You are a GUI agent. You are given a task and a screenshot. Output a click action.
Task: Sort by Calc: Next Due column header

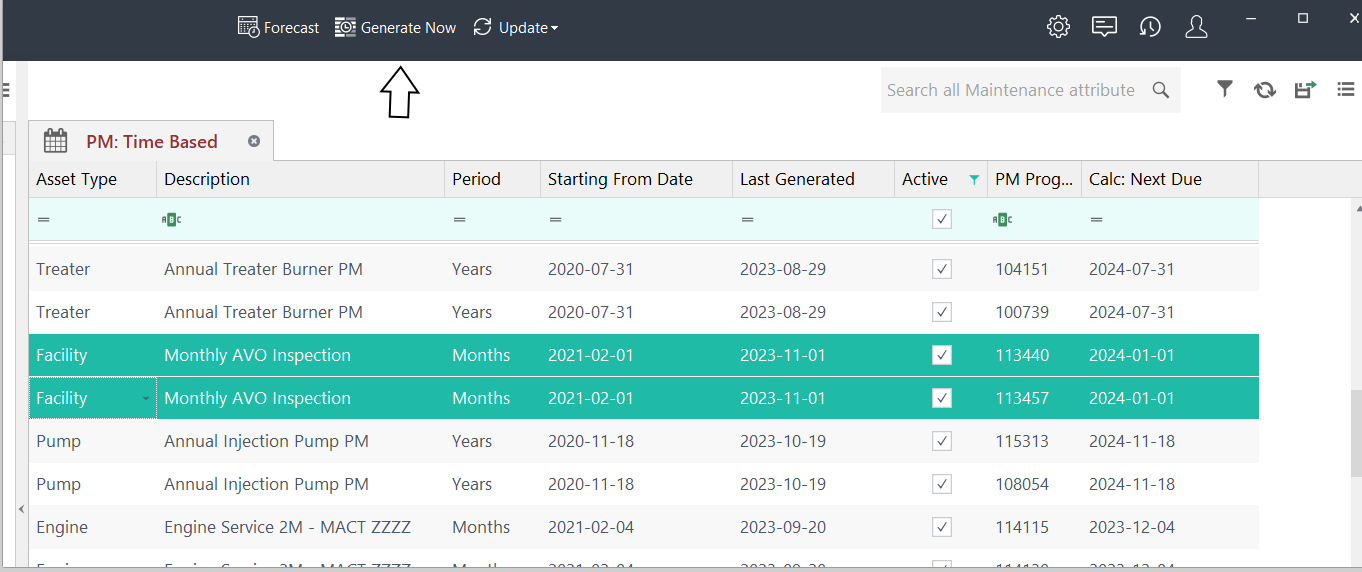(x=1170, y=179)
